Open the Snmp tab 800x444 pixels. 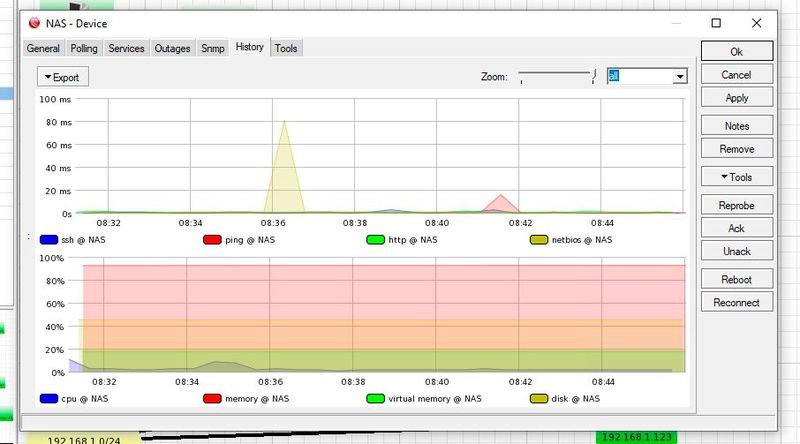213,48
